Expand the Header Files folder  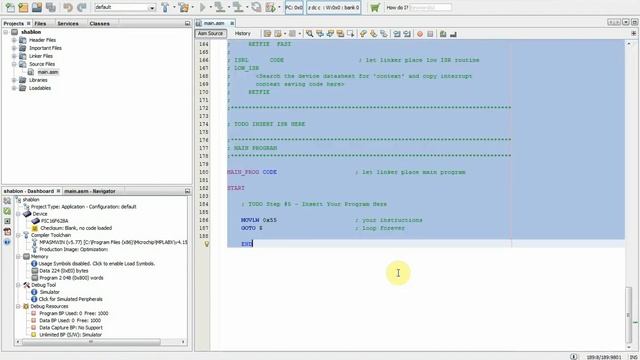pyautogui.click(x=14, y=40)
